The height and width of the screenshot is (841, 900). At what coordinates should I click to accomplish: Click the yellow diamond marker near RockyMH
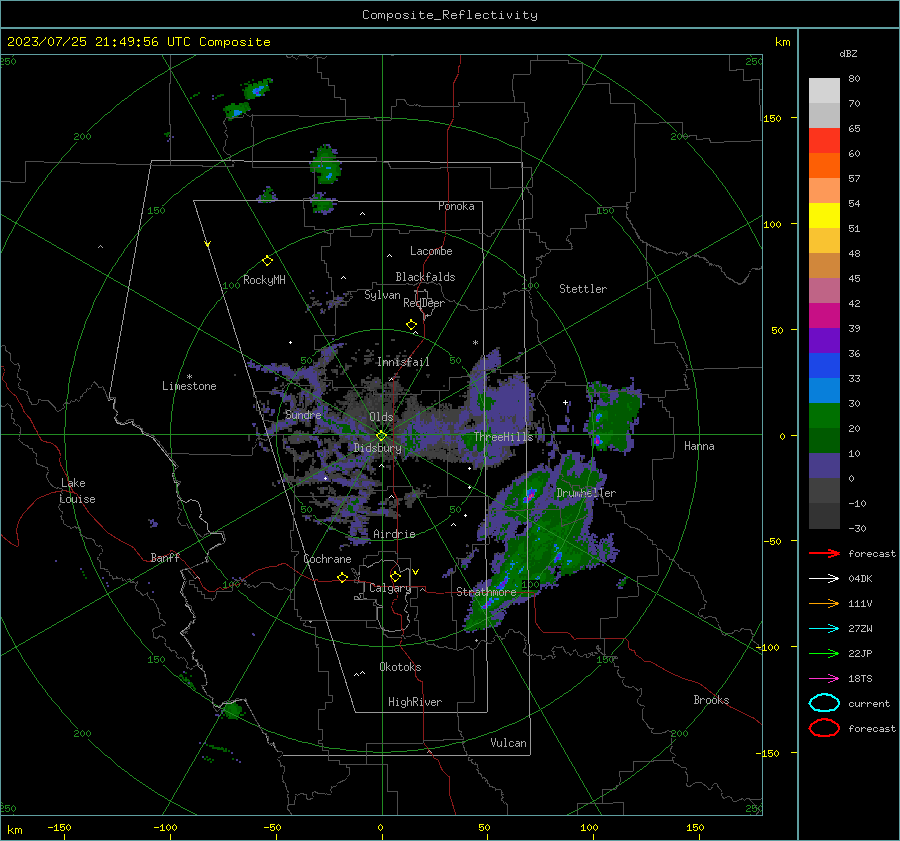pyautogui.click(x=267, y=261)
